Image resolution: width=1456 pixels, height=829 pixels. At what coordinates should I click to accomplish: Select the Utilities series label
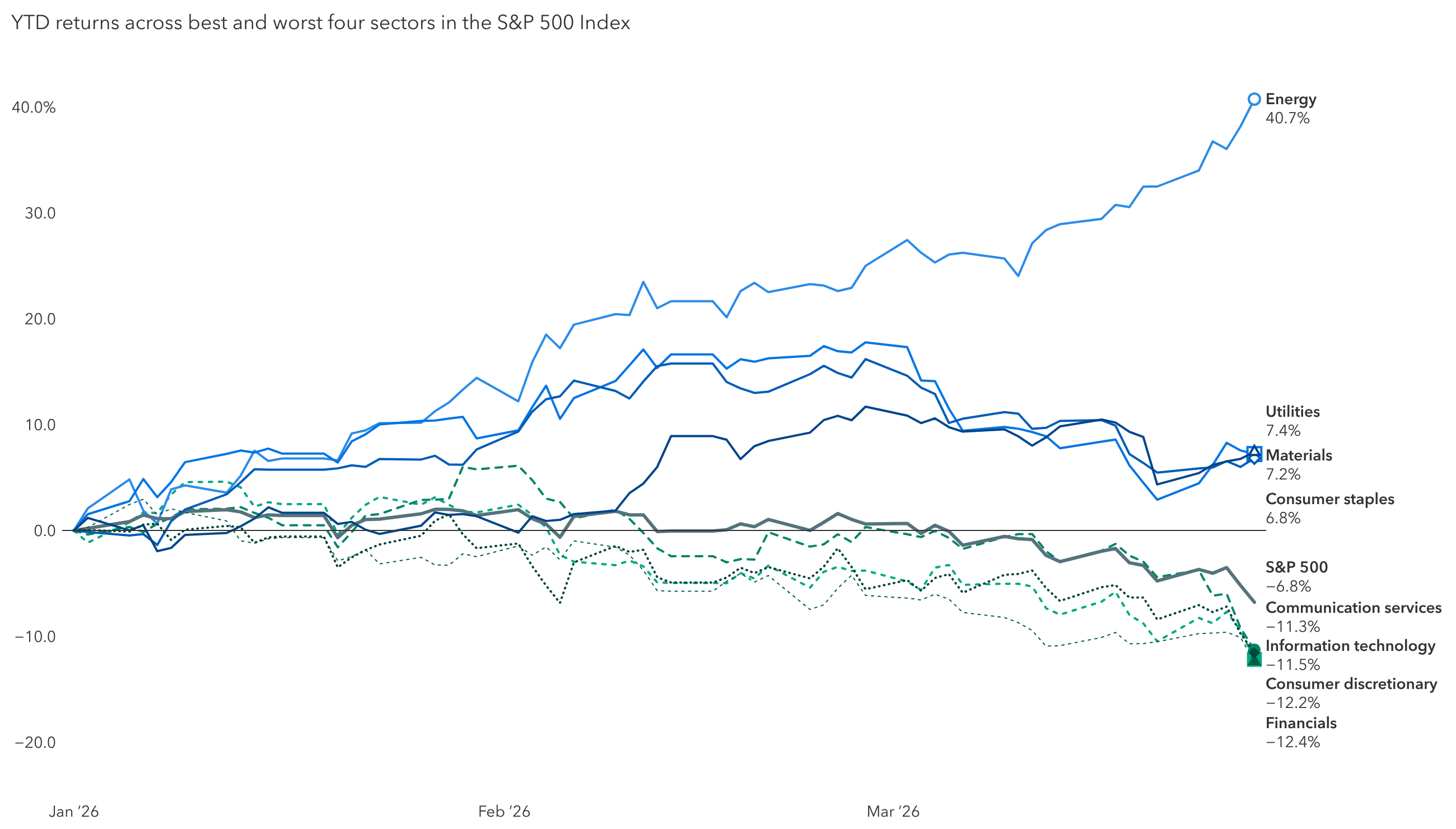point(1292,412)
